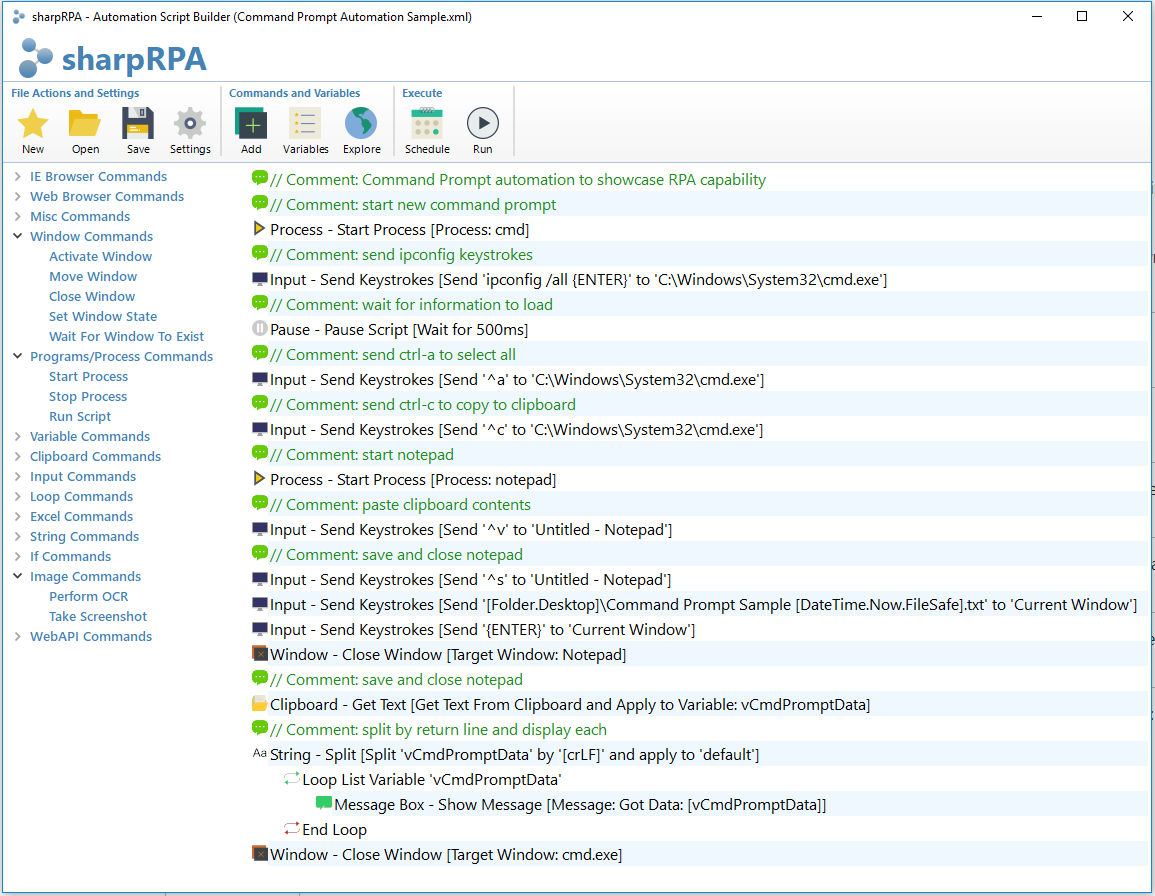Screen dimensions: 1155x896
Task: Click monitor icon of 'ipconfig /all' keystrokes line
Action: pos(259,279)
